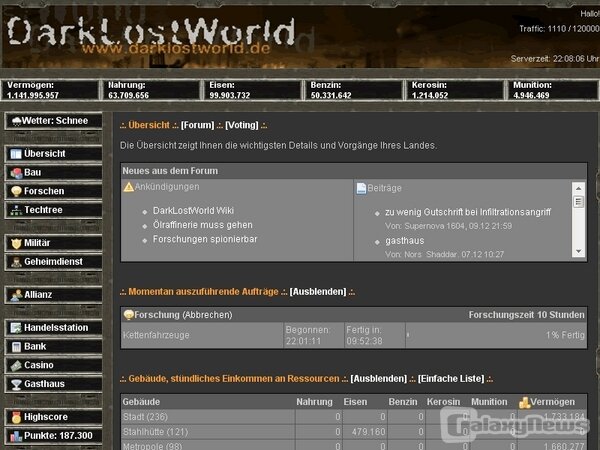Click the Wetter: Schnee label
Viewport: 600px width, 450px height.
click(55, 121)
